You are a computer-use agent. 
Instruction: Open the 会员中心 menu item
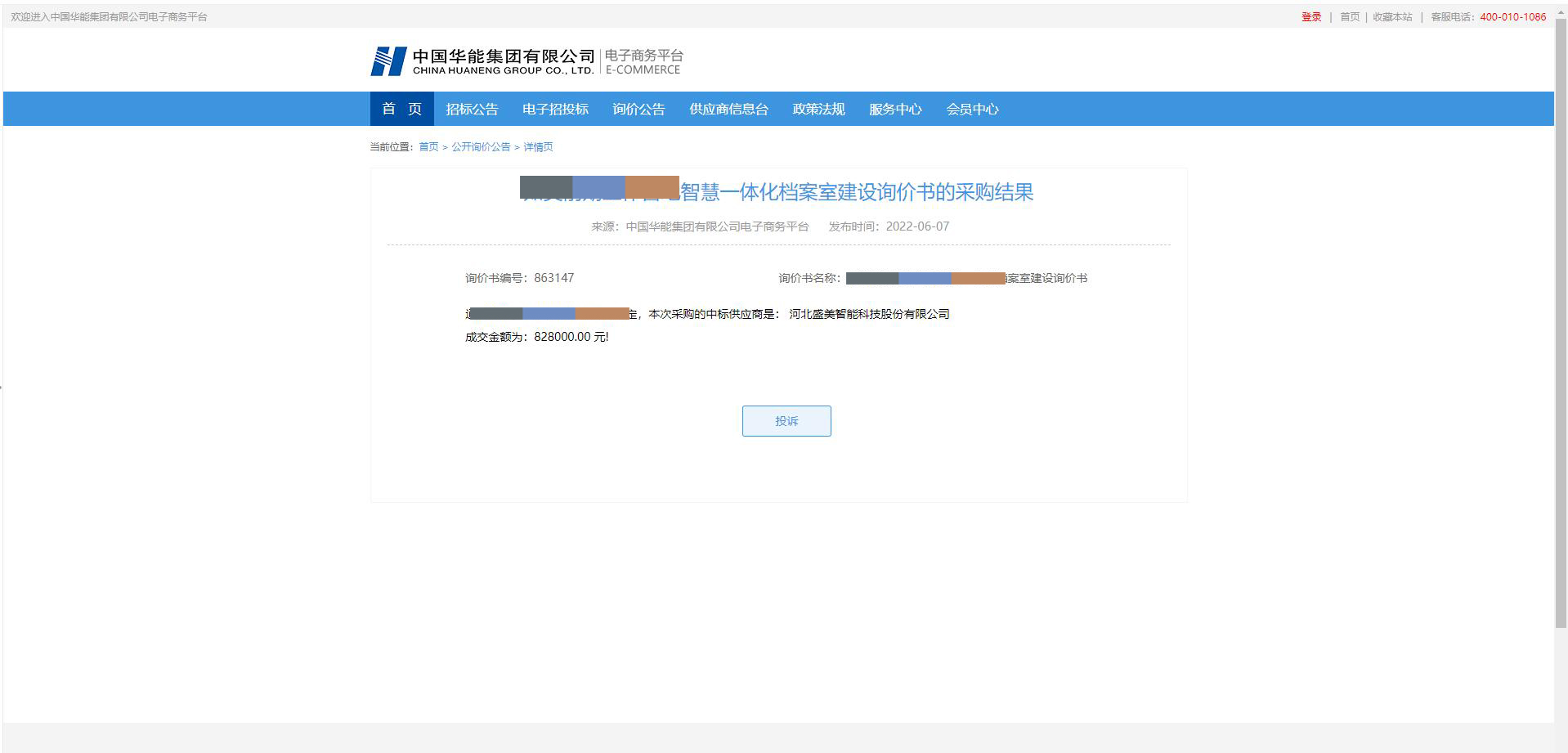pyautogui.click(x=972, y=109)
